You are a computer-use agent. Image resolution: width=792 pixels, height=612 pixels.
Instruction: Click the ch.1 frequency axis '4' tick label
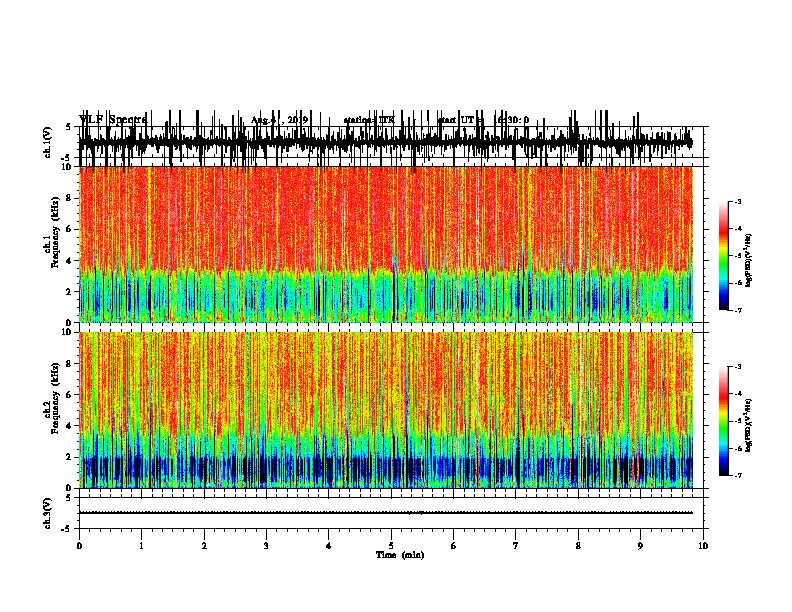click(69, 261)
